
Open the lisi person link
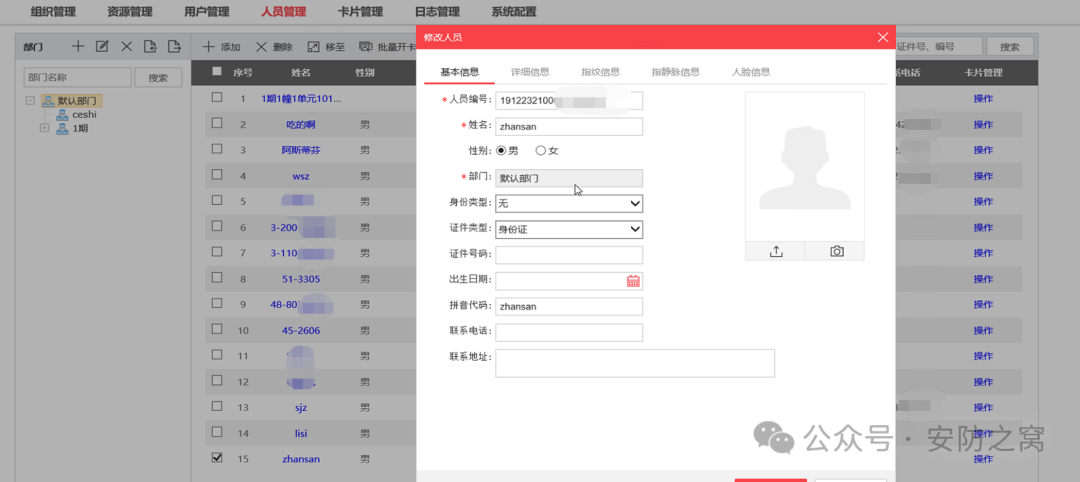click(x=301, y=433)
